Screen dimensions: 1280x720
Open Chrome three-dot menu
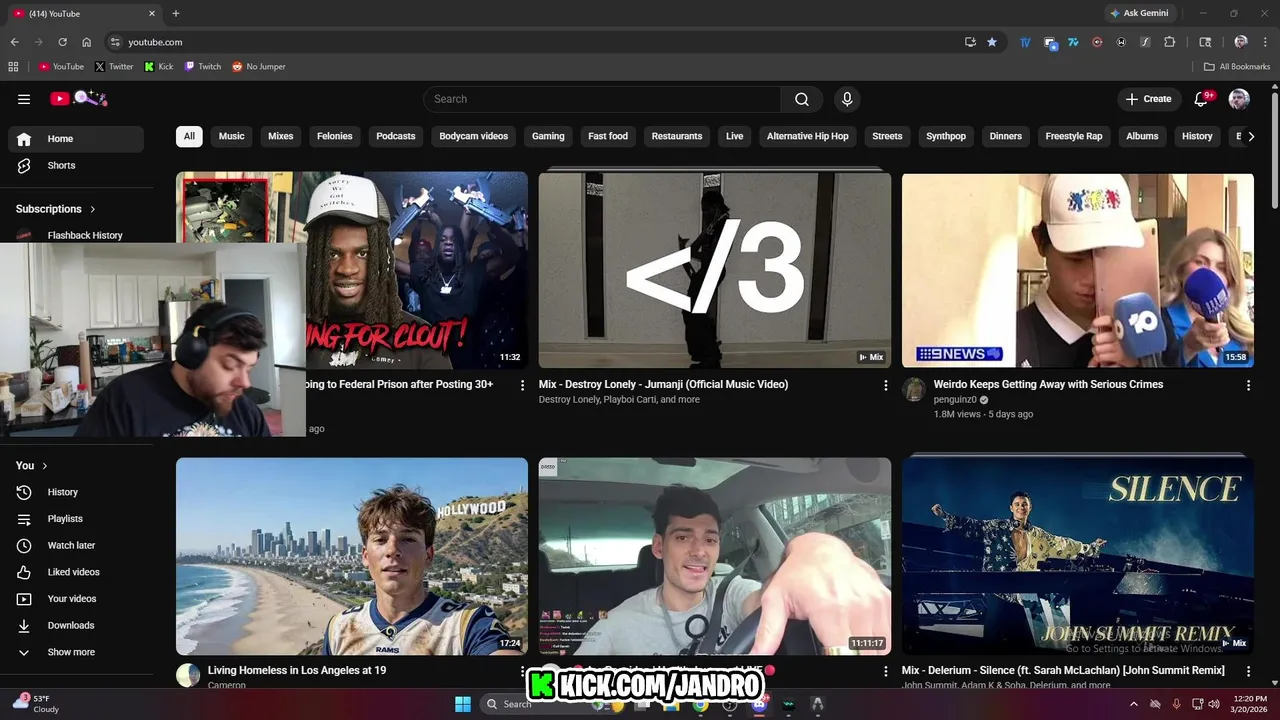pos(1264,42)
